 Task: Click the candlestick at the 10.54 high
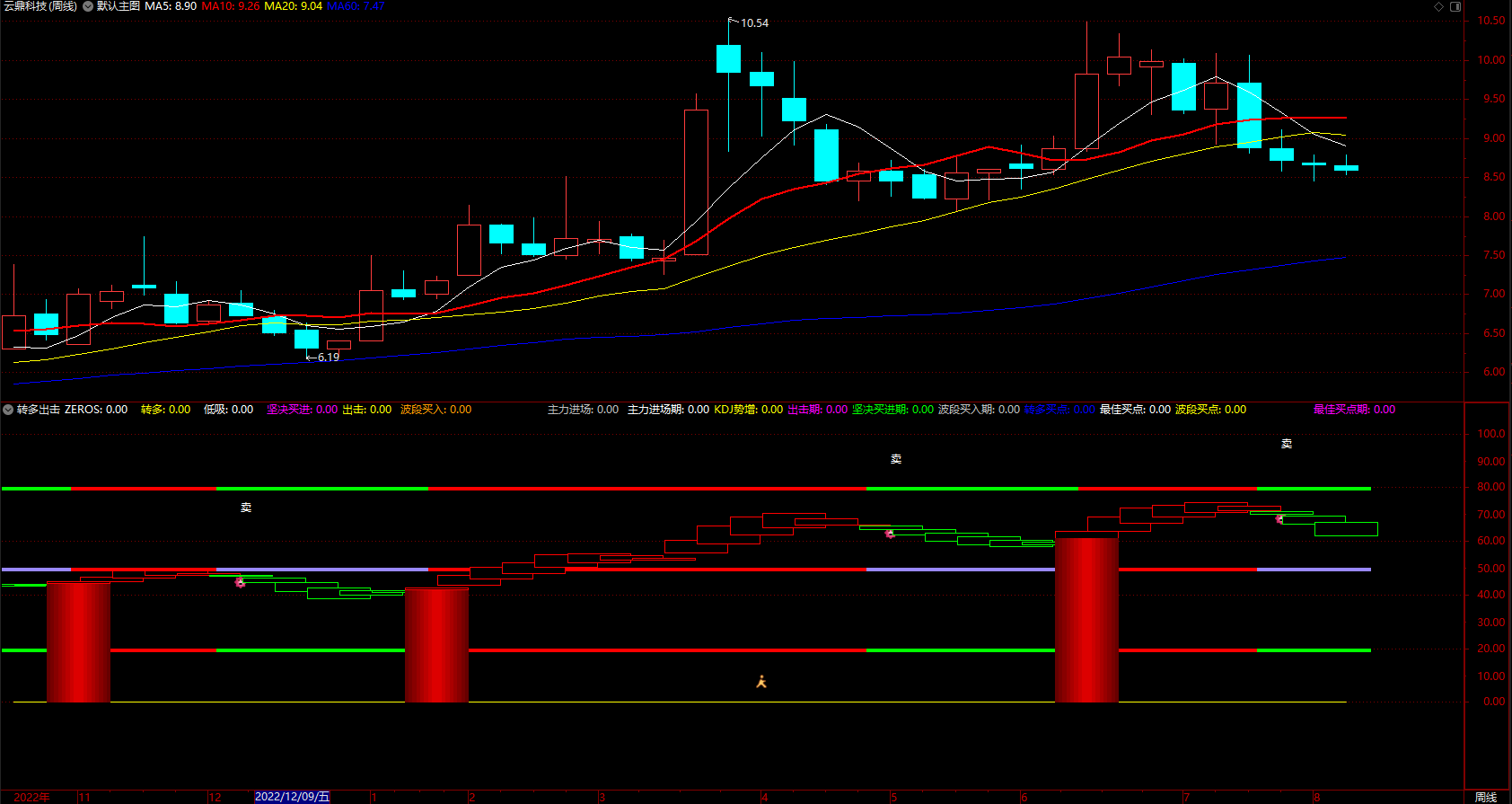[x=728, y=59]
